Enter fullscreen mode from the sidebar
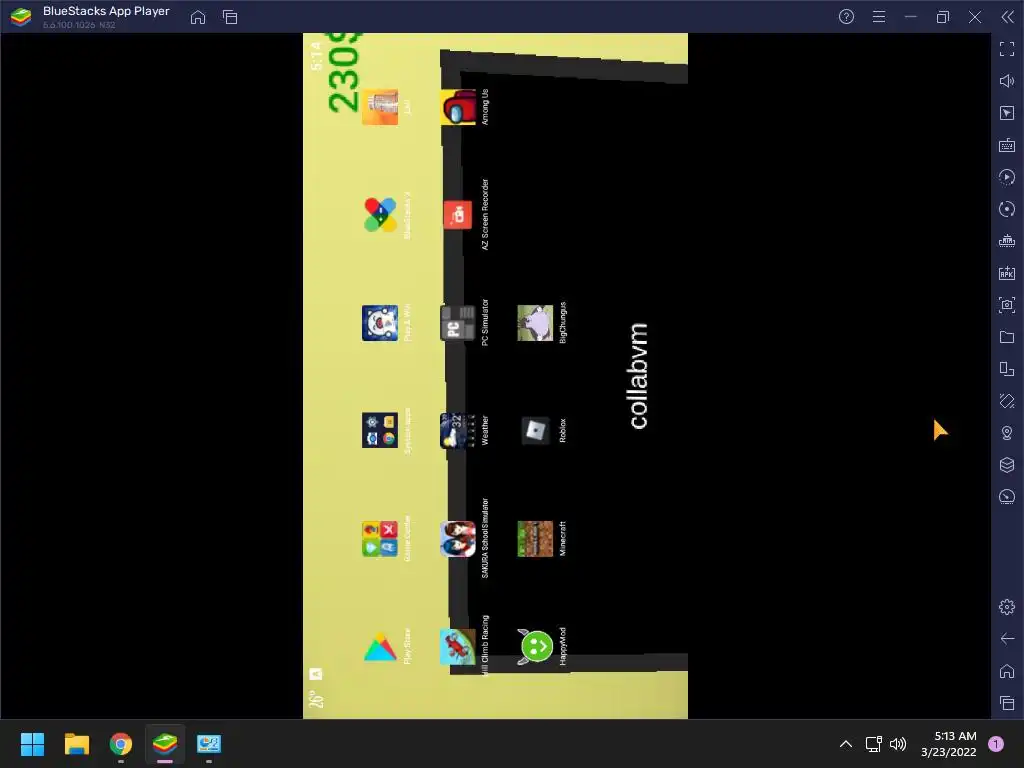Viewport: 1024px width, 768px height. click(x=1006, y=49)
